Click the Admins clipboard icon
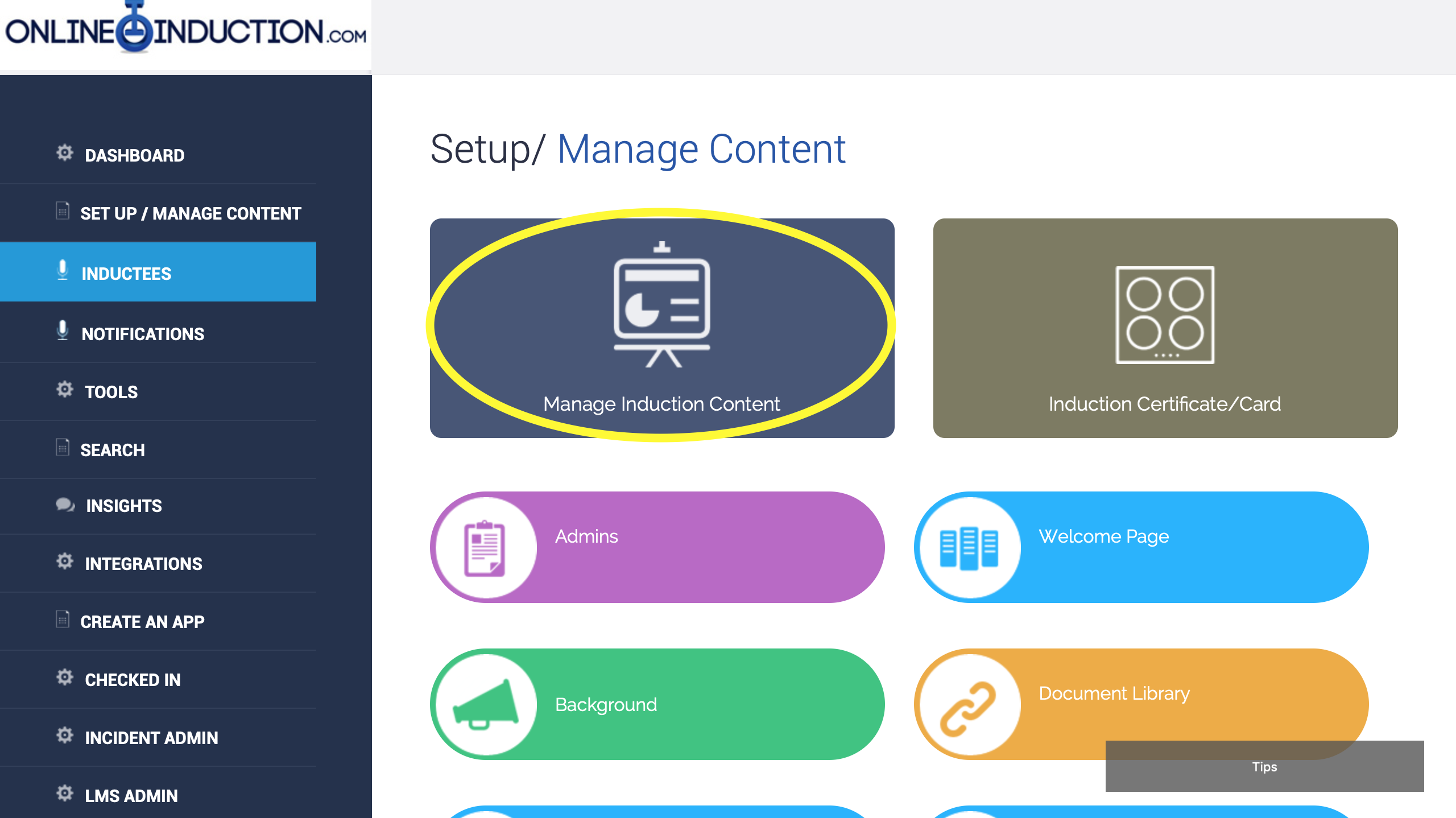Screen dimensions: 1456x818 485,548
